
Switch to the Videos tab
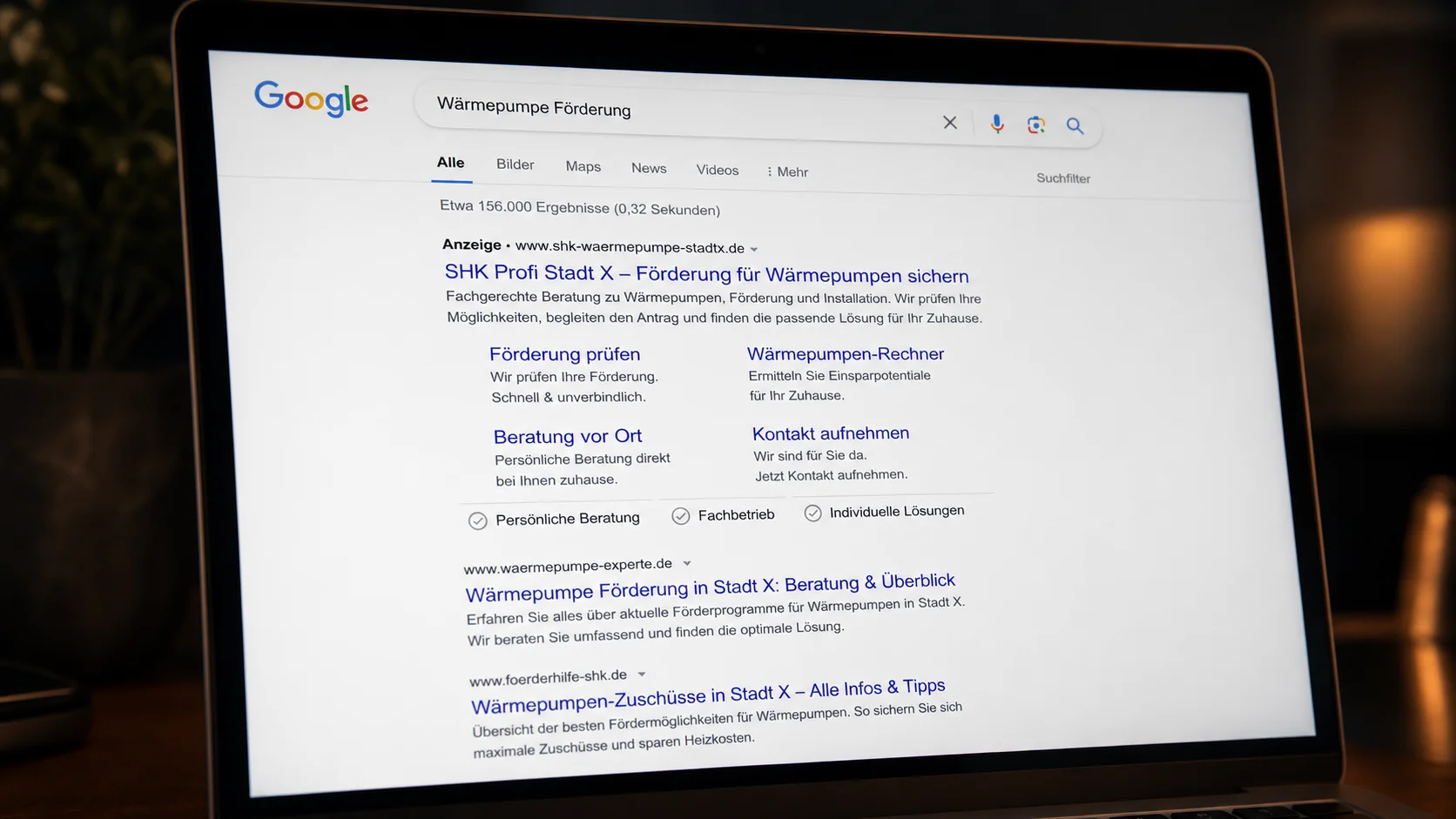point(718,170)
